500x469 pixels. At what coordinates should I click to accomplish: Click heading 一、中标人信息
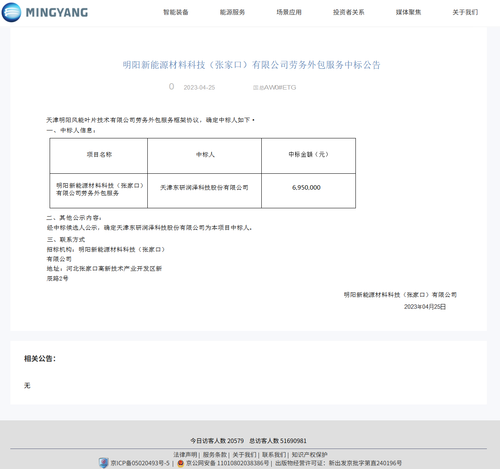(x=71, y=130)
